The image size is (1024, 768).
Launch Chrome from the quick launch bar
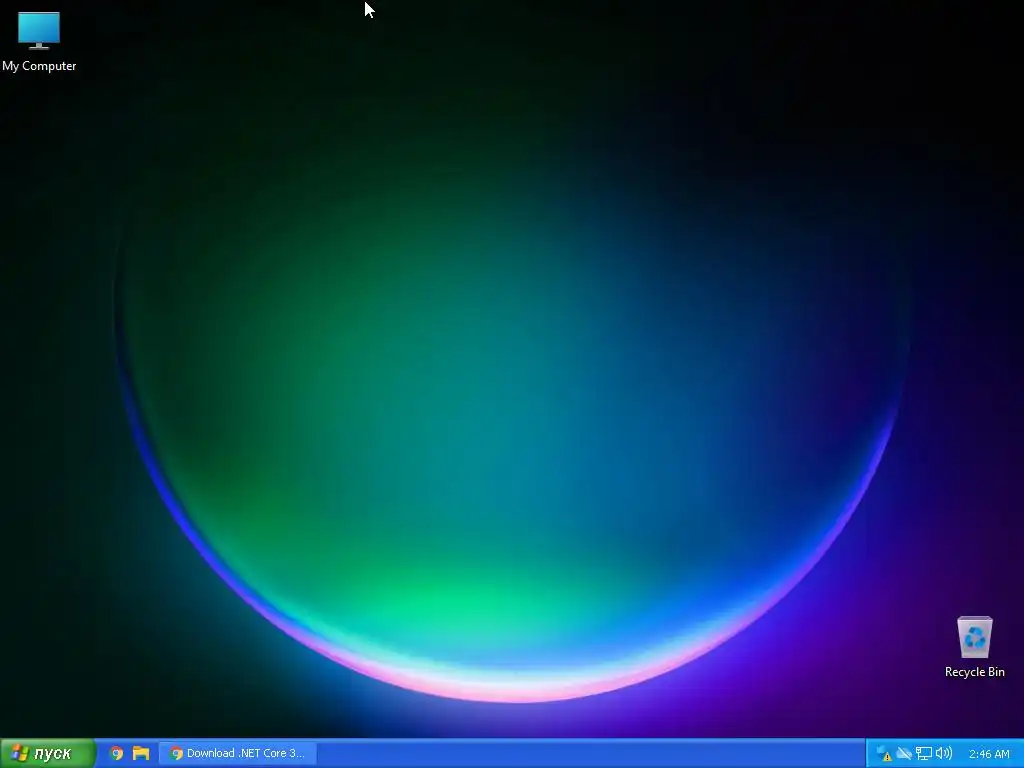[x=116, y=753]
